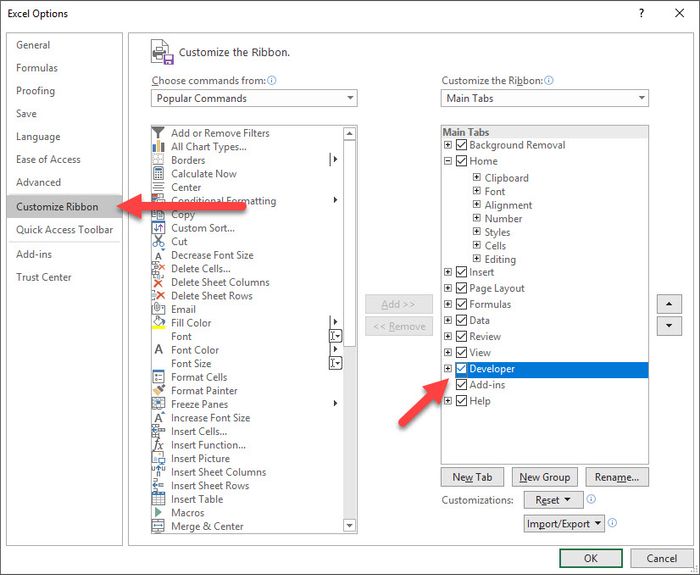The width and height of the screenshot is (700, 575).
Task: Click the Calculate Now calculator icon
Action: (x=158, y=173)
